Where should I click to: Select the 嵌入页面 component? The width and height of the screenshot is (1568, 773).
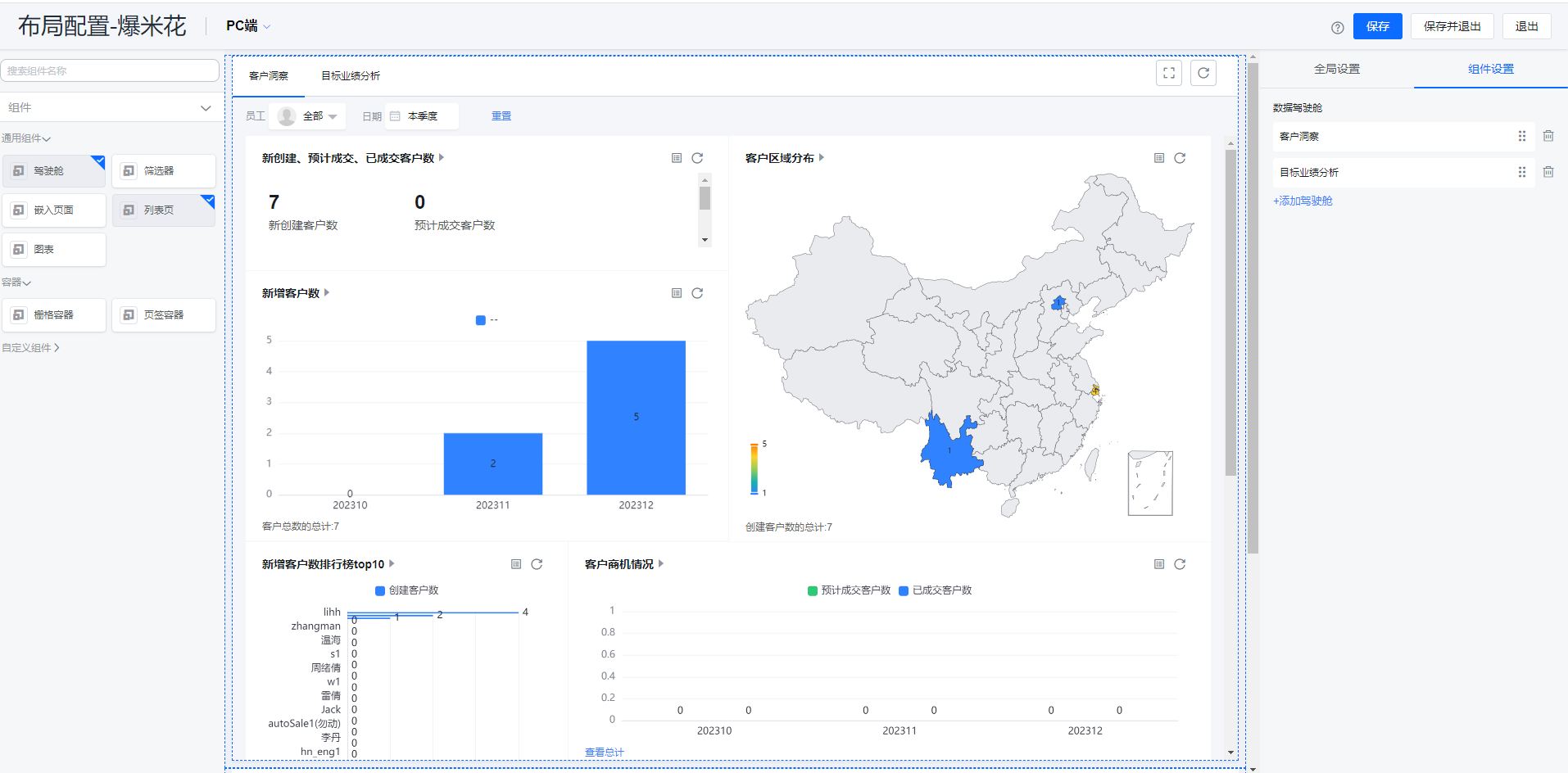(x=54, y=210)
